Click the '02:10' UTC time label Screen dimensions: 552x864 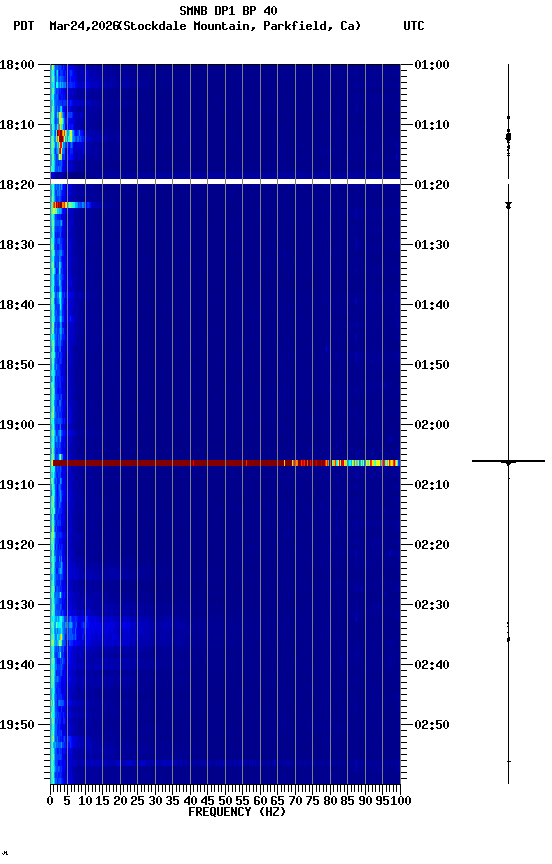point(432,485)
